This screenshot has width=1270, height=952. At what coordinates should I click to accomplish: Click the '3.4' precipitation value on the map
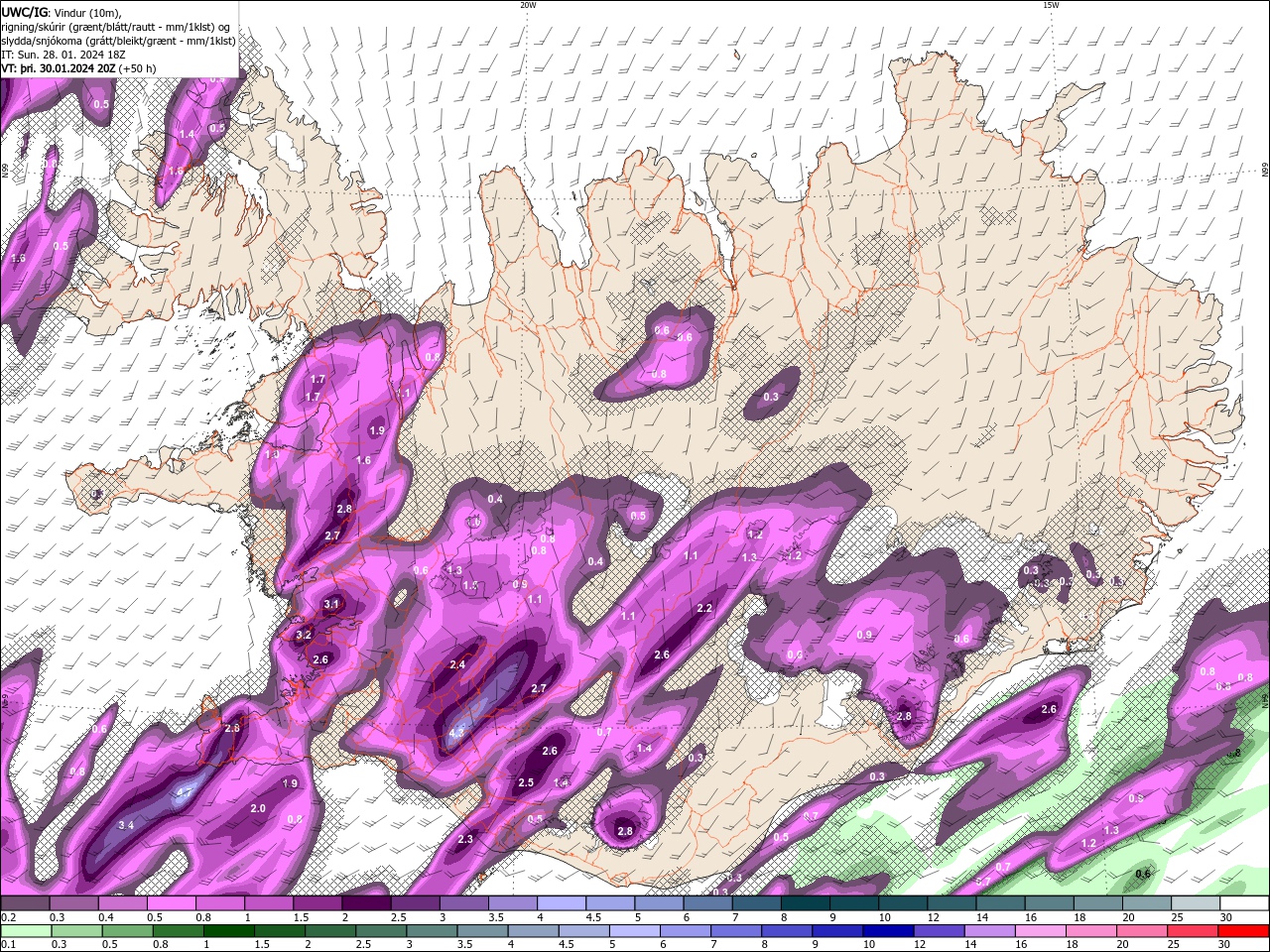point(126,825)
